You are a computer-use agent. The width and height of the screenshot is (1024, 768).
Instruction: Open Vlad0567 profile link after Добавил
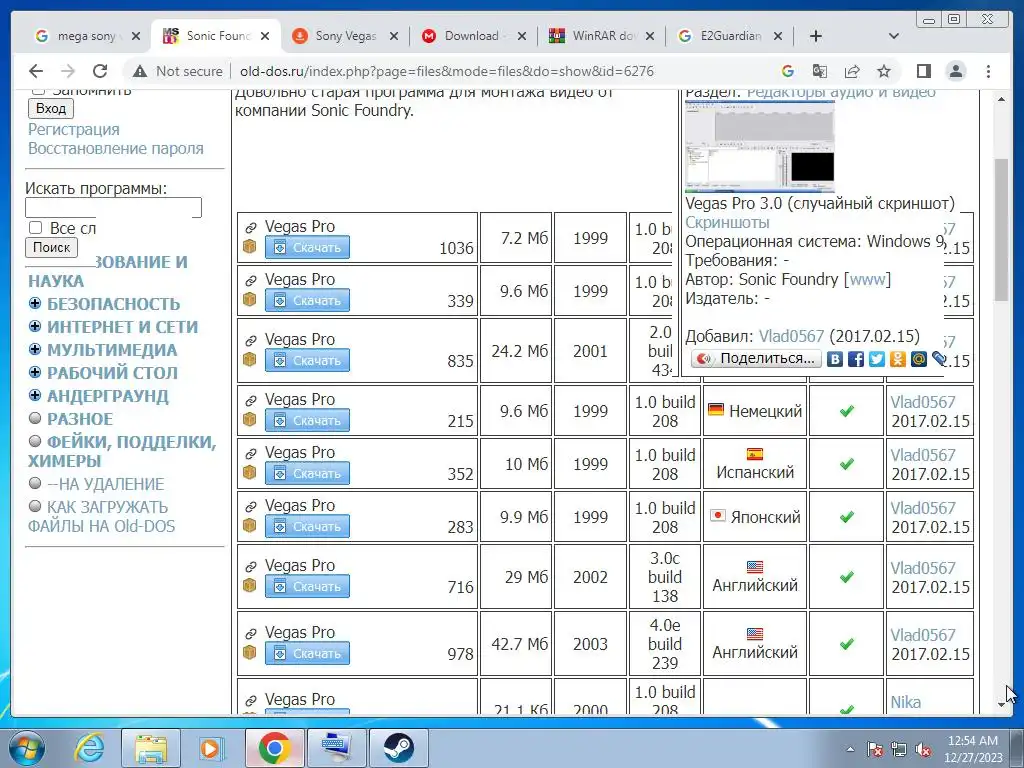point(791,336)
